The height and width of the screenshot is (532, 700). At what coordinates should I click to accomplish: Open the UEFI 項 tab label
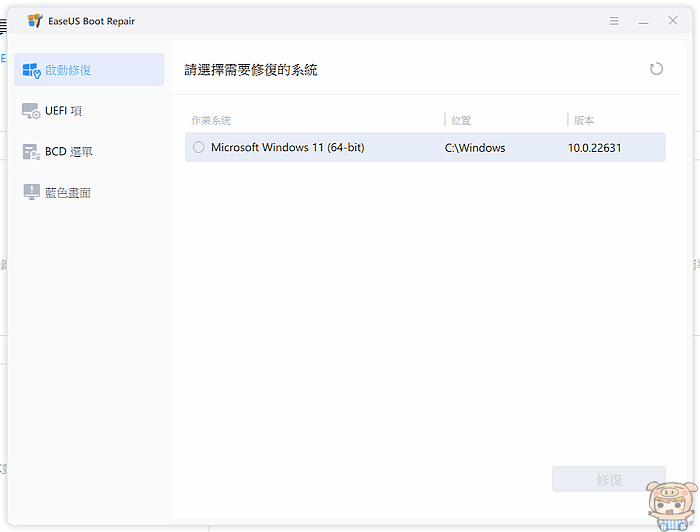coord(63,111)
